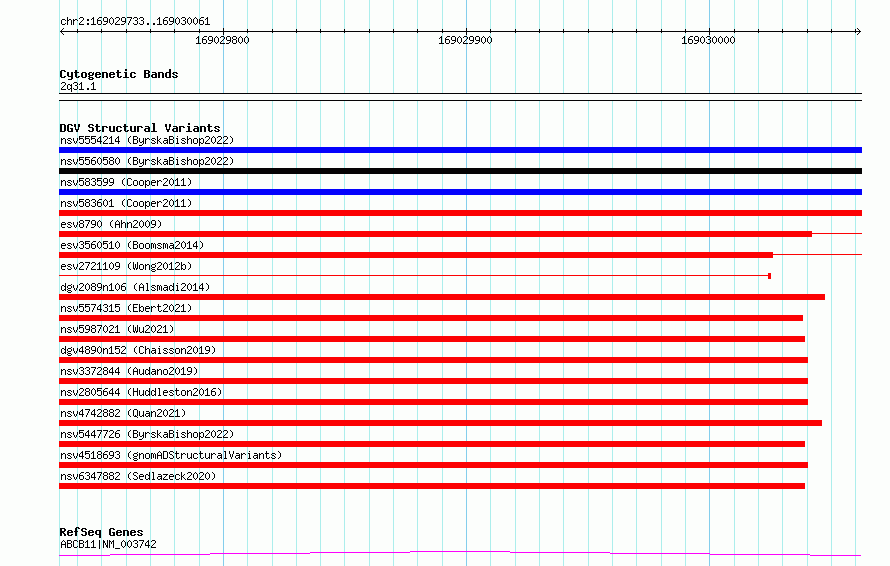Select the red dgv2089n106 variant bar
This screenshot has width=890, height=566.
click(x=442, y=297)
